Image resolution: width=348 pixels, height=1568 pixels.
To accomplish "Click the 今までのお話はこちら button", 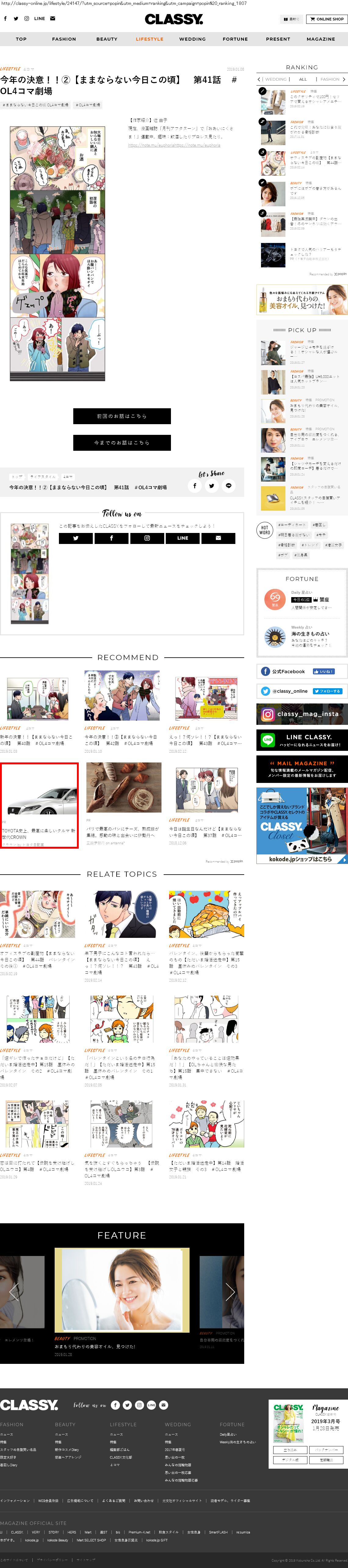I will (122, 442).
